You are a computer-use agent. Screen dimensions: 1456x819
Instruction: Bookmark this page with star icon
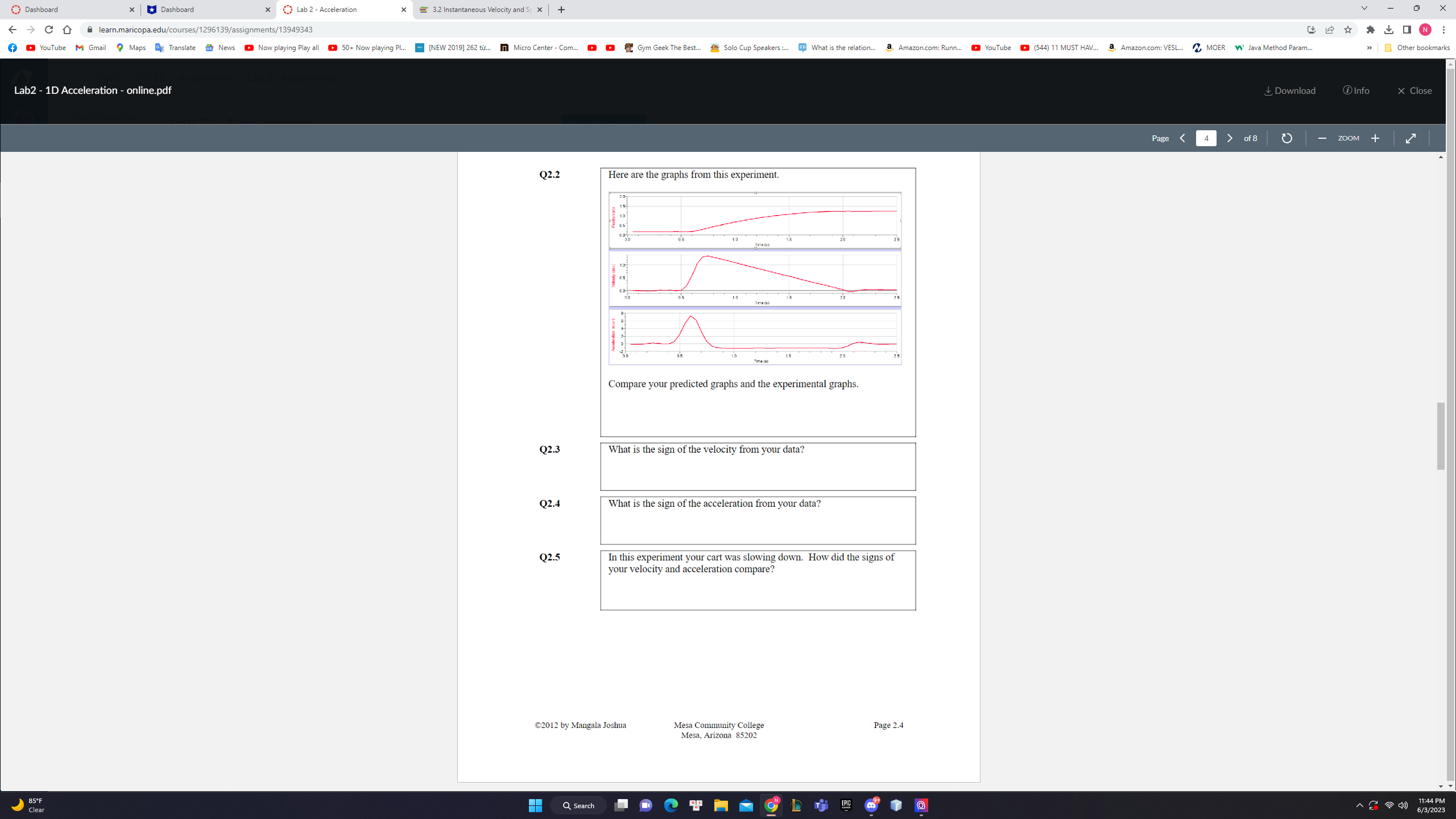(1348, 30)
